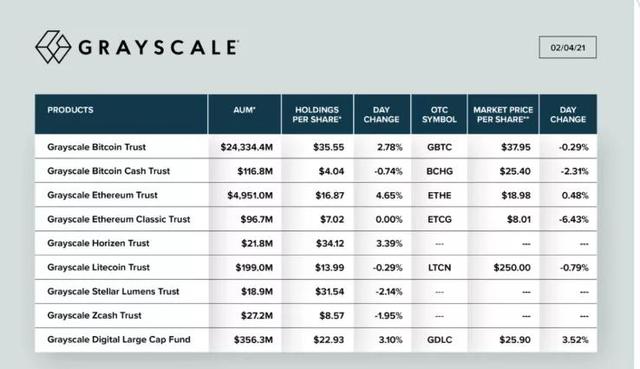The image size is (640, 369).
Task: Open Grayscale Digital Large Cap Fund
Action: tap(316, 340)
